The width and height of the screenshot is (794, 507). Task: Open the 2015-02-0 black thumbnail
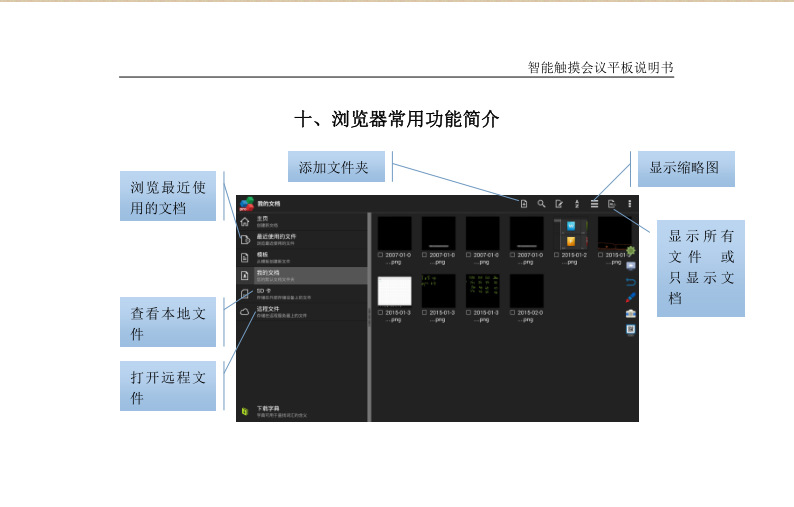click(527, 291)
